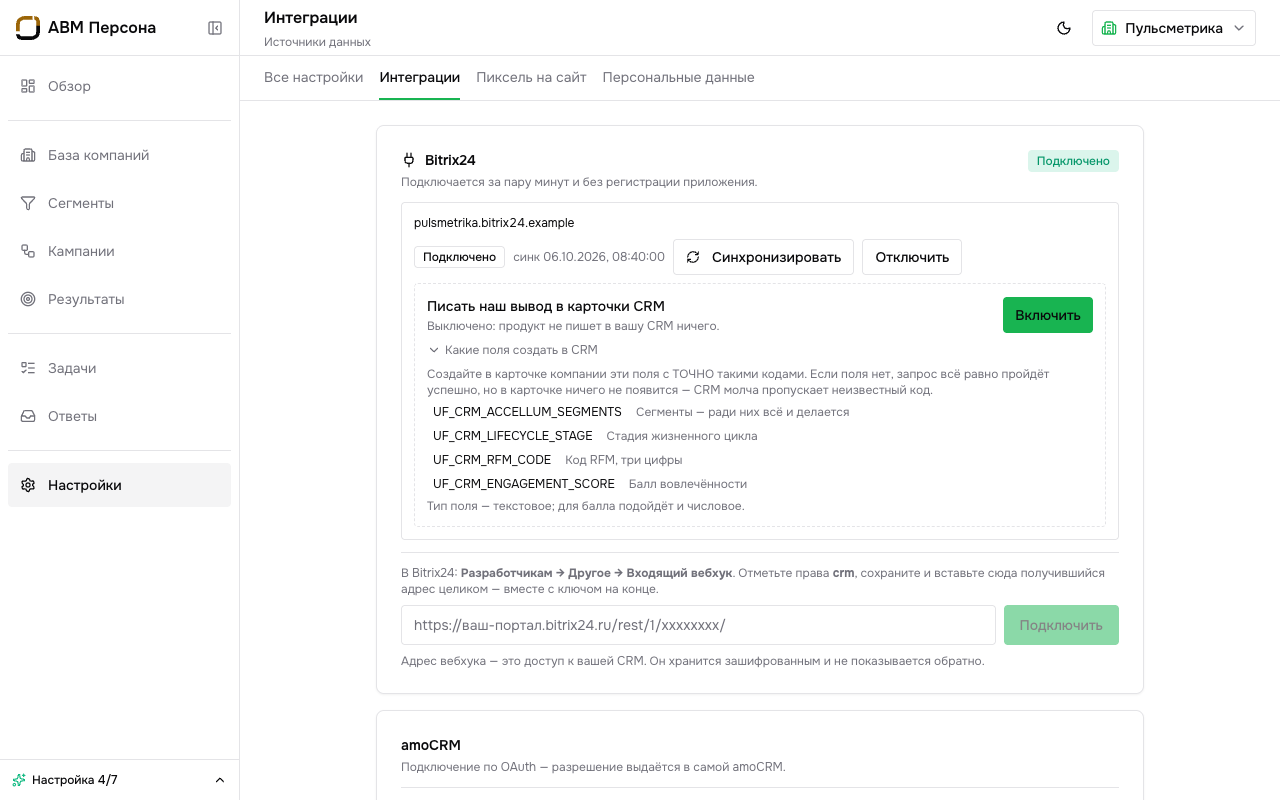Open Сегменты in the sidebar
The image size is (1280, 800).
tap(119, 203)
